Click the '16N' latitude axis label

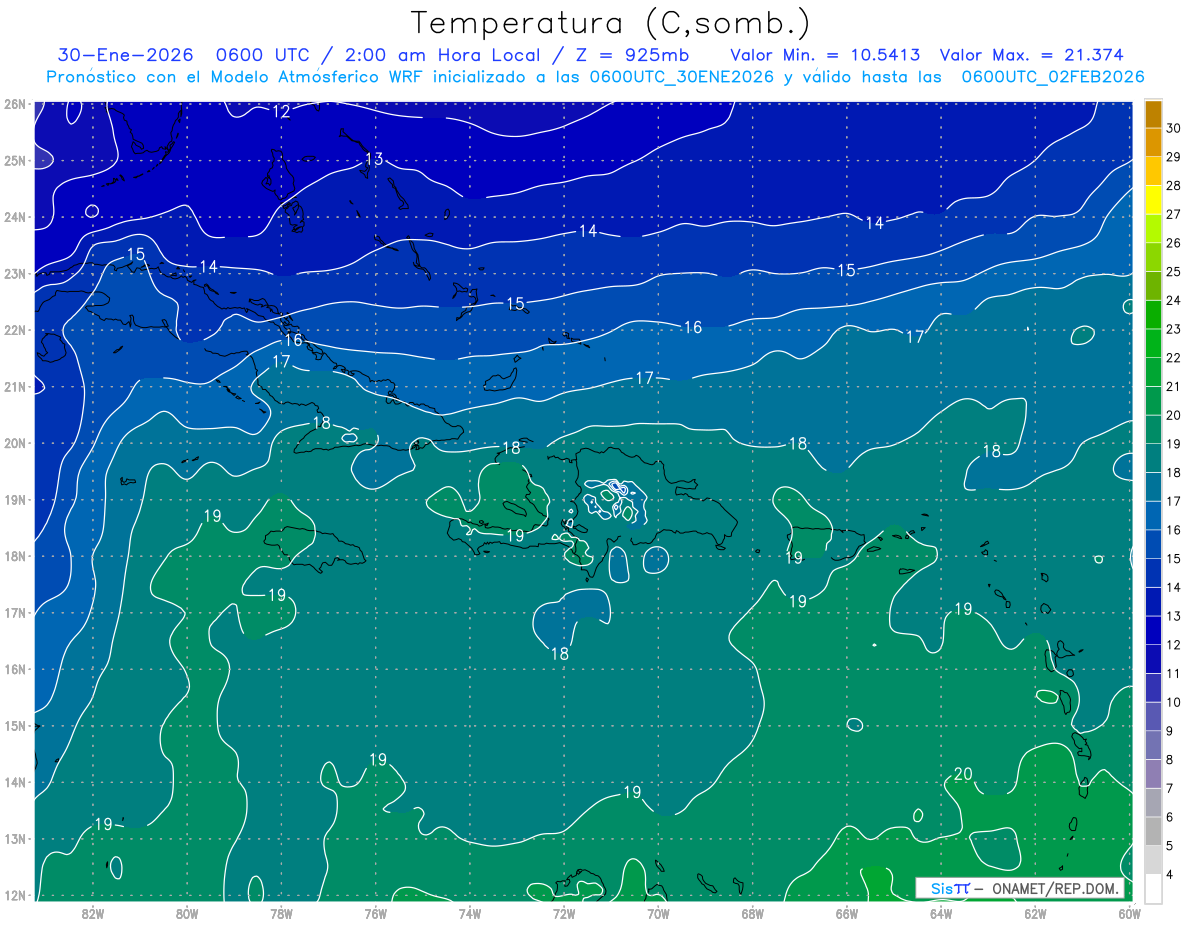14,669
